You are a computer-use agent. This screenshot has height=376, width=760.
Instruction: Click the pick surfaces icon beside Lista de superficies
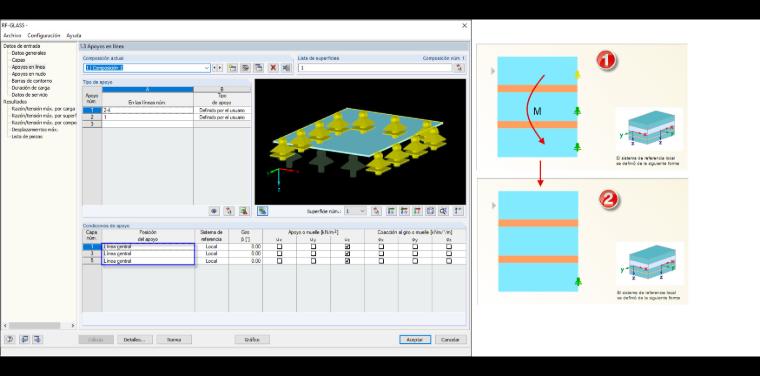point(459,68)
